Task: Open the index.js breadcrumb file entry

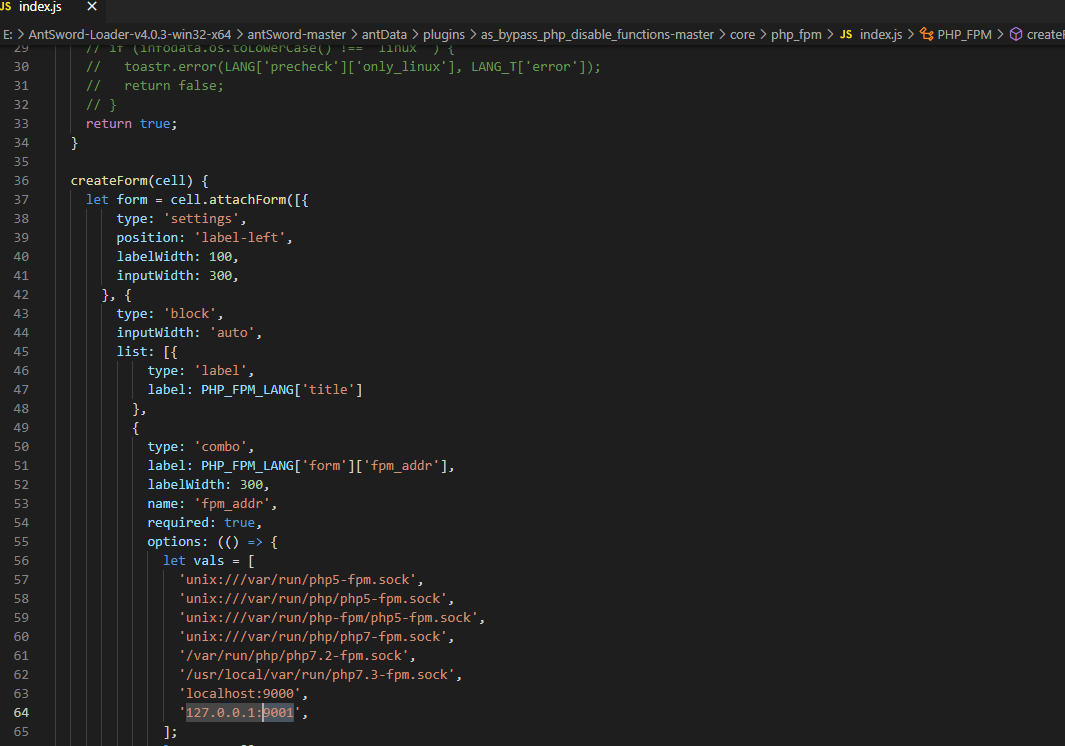Action: [x=880, y=34]
